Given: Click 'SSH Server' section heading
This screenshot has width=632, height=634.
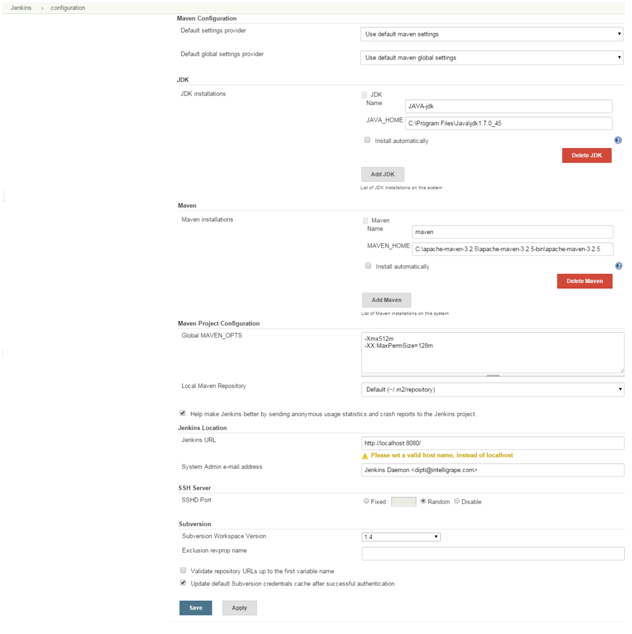Looking at the screenshot, I should click(194, 488).
